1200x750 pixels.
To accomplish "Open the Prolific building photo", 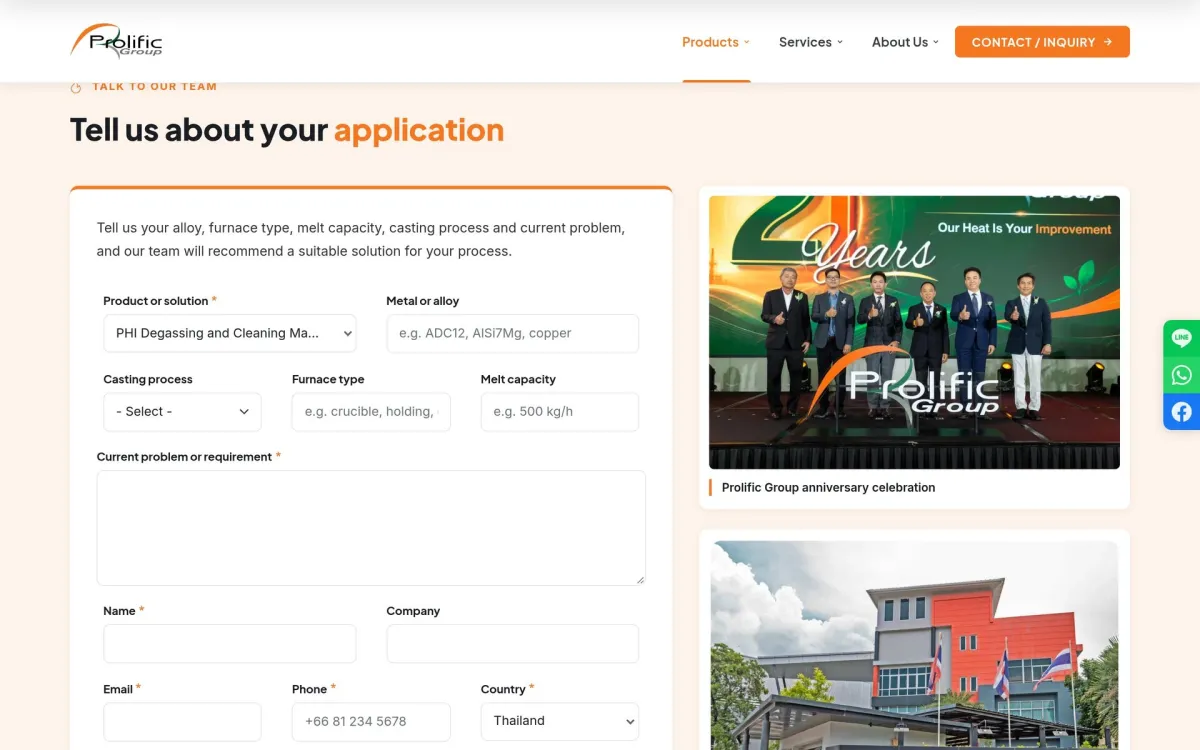I will [x=914, y=646].
